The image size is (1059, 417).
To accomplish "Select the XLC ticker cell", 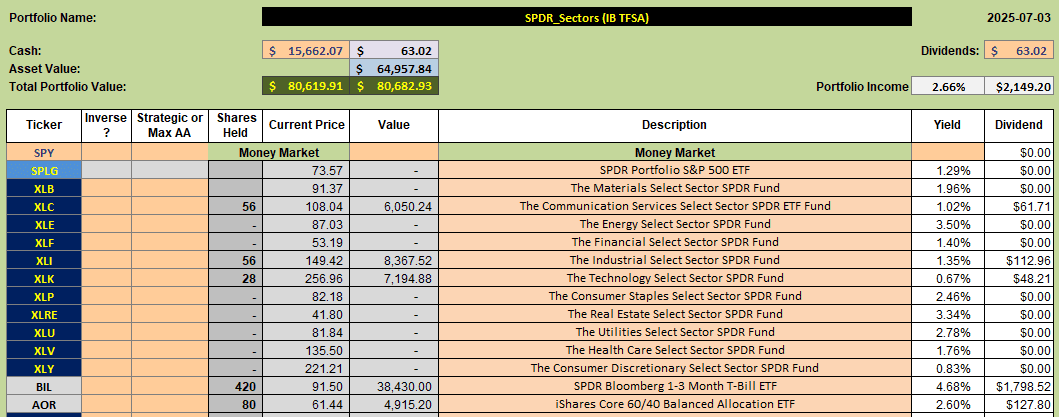I will [x=44, y=206].
